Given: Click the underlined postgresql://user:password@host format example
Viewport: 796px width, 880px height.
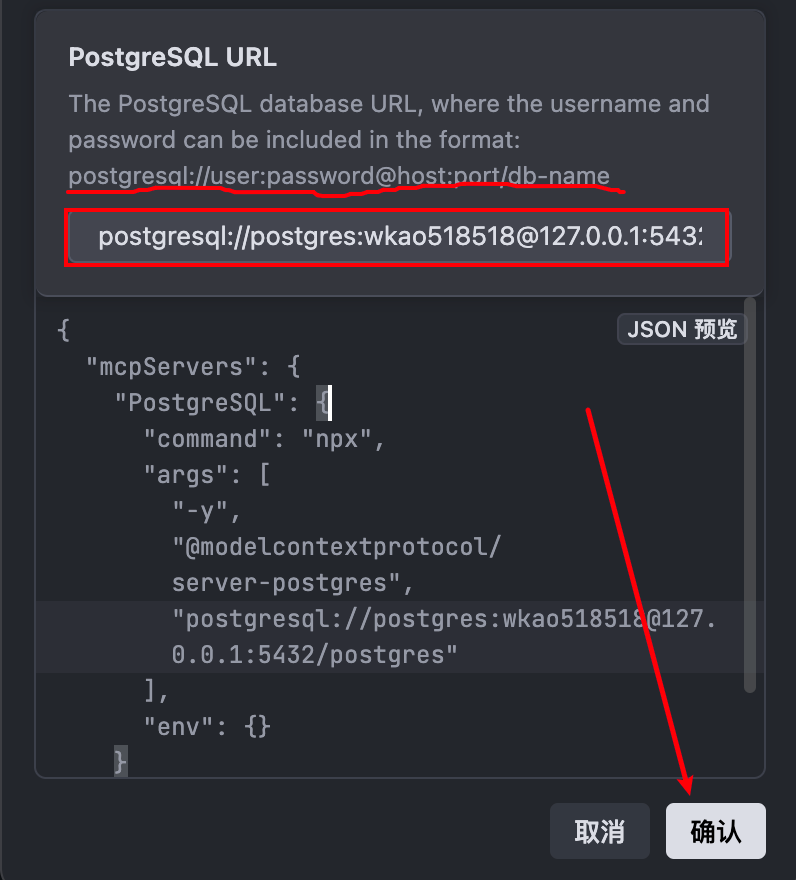Looking at the screenshot, I should point(339,177).
